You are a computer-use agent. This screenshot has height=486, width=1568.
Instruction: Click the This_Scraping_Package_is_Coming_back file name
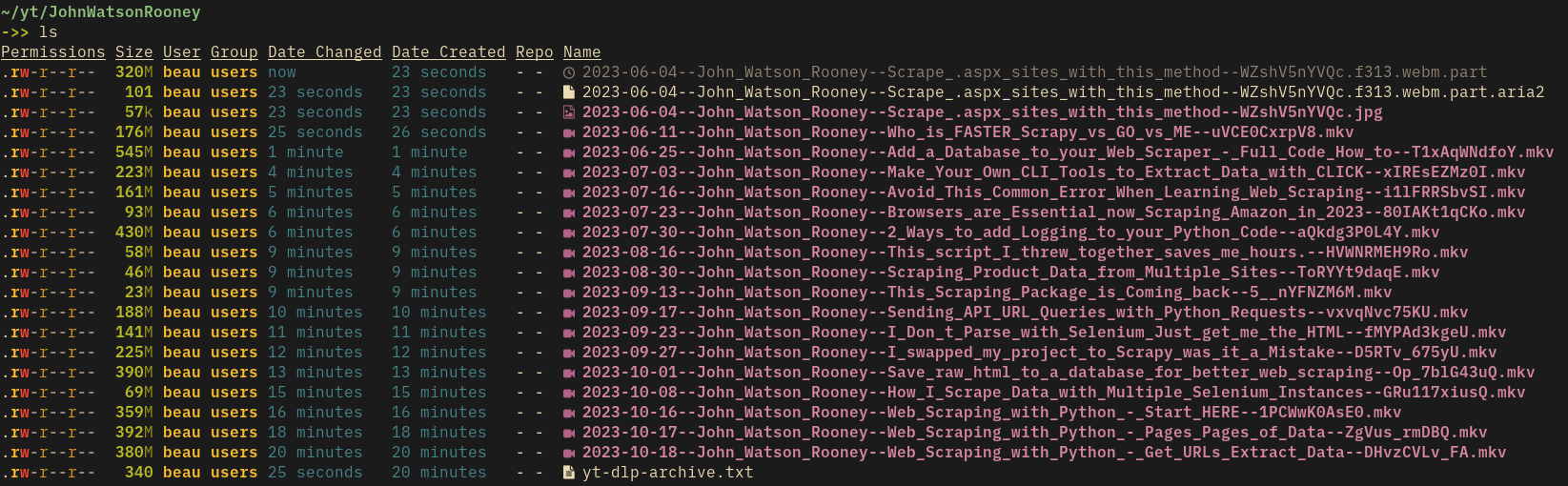pos(988,293)
